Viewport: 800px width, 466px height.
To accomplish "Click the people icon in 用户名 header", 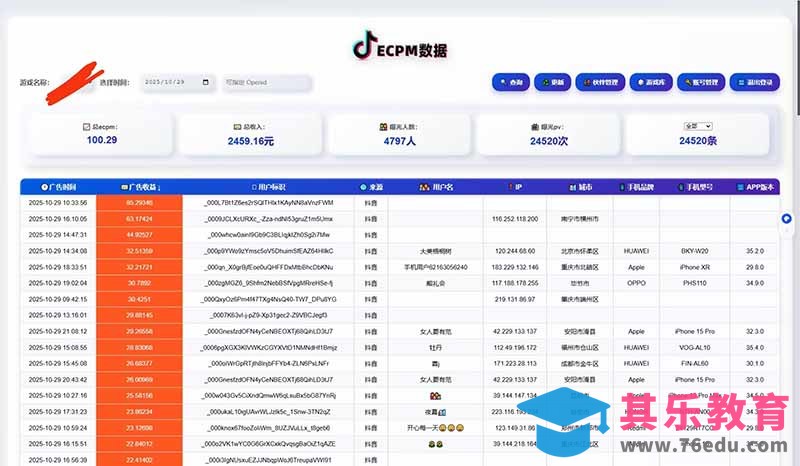I will (424, 187).
